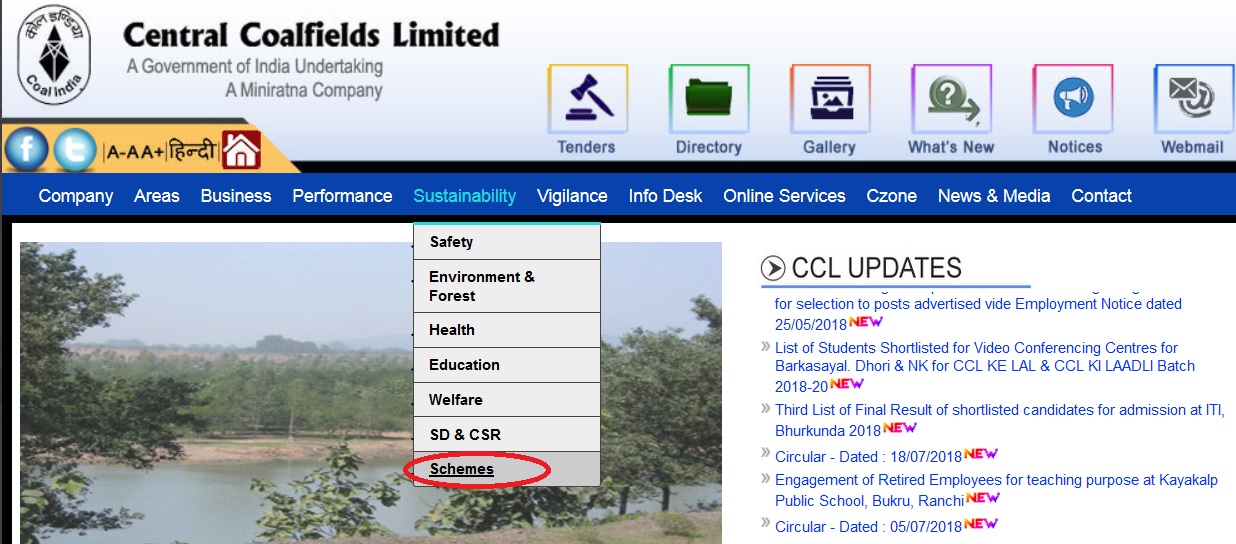Open the Facebook page icon
The width and height of the screenshot is (1236, 544).
pos(27,150)
